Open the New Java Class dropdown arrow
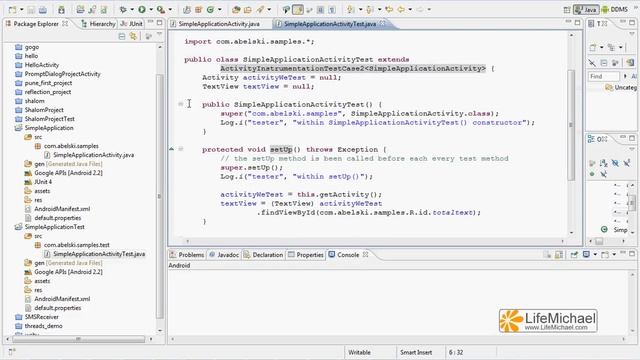Screen dimensions: 640x360 (x=220, y=9)
